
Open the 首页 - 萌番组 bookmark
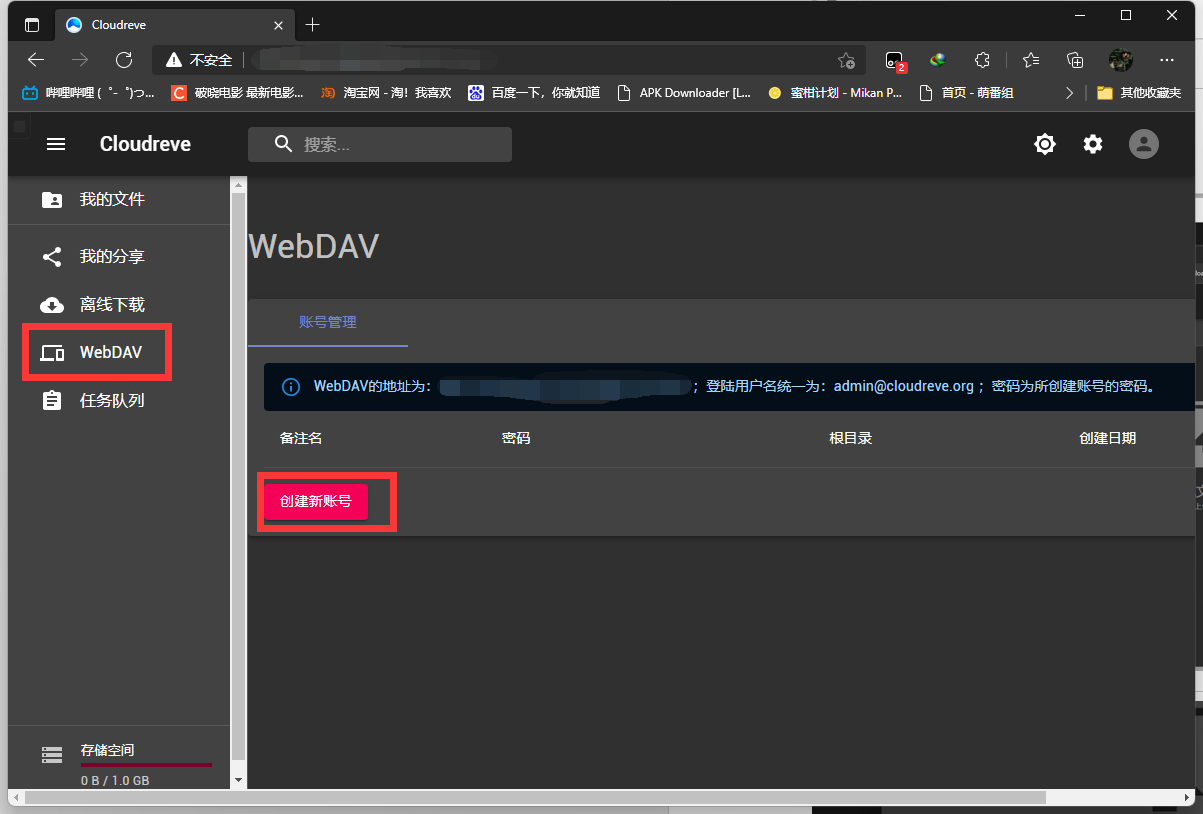point(966,92)
